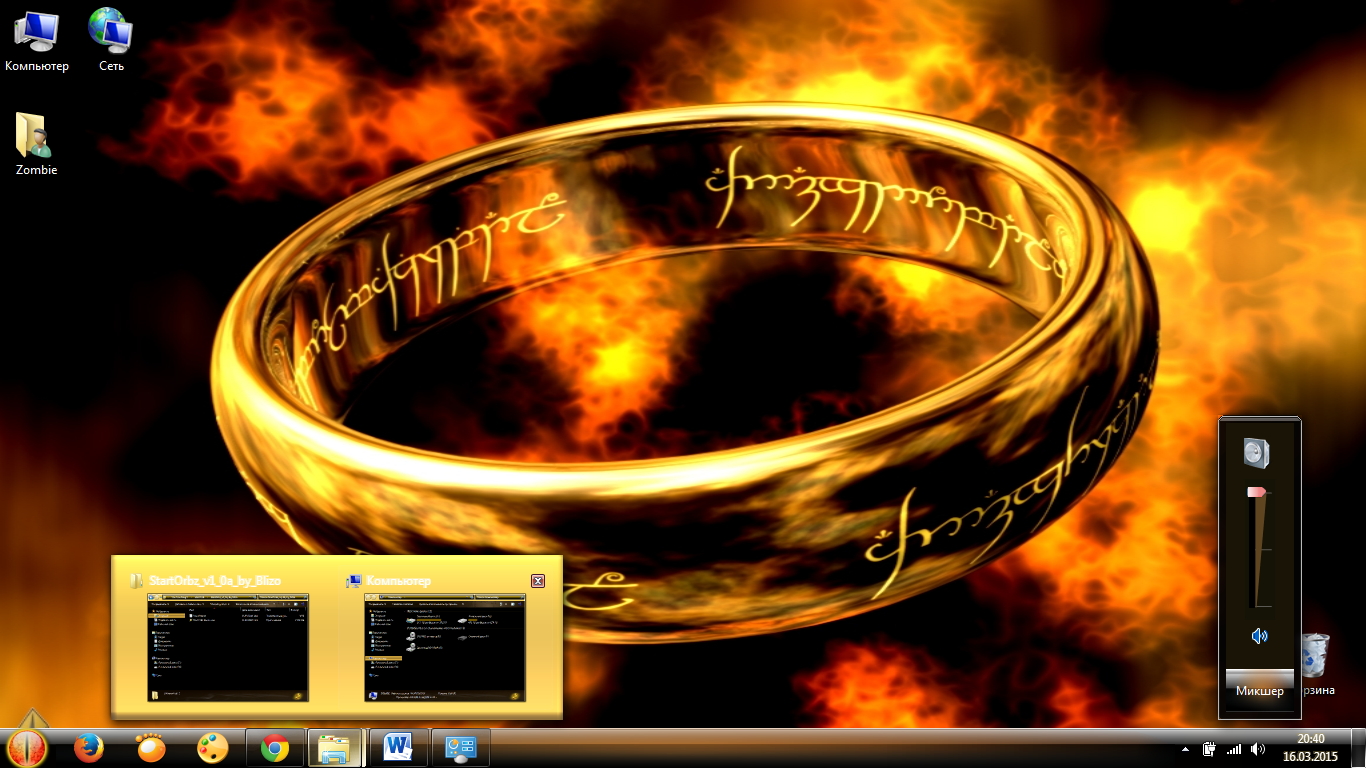Open the paint palette taskbar icon

point(213,748)
